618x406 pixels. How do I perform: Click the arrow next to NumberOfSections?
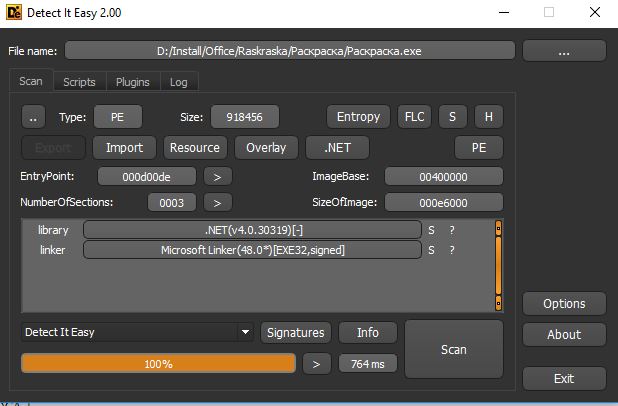218,203
